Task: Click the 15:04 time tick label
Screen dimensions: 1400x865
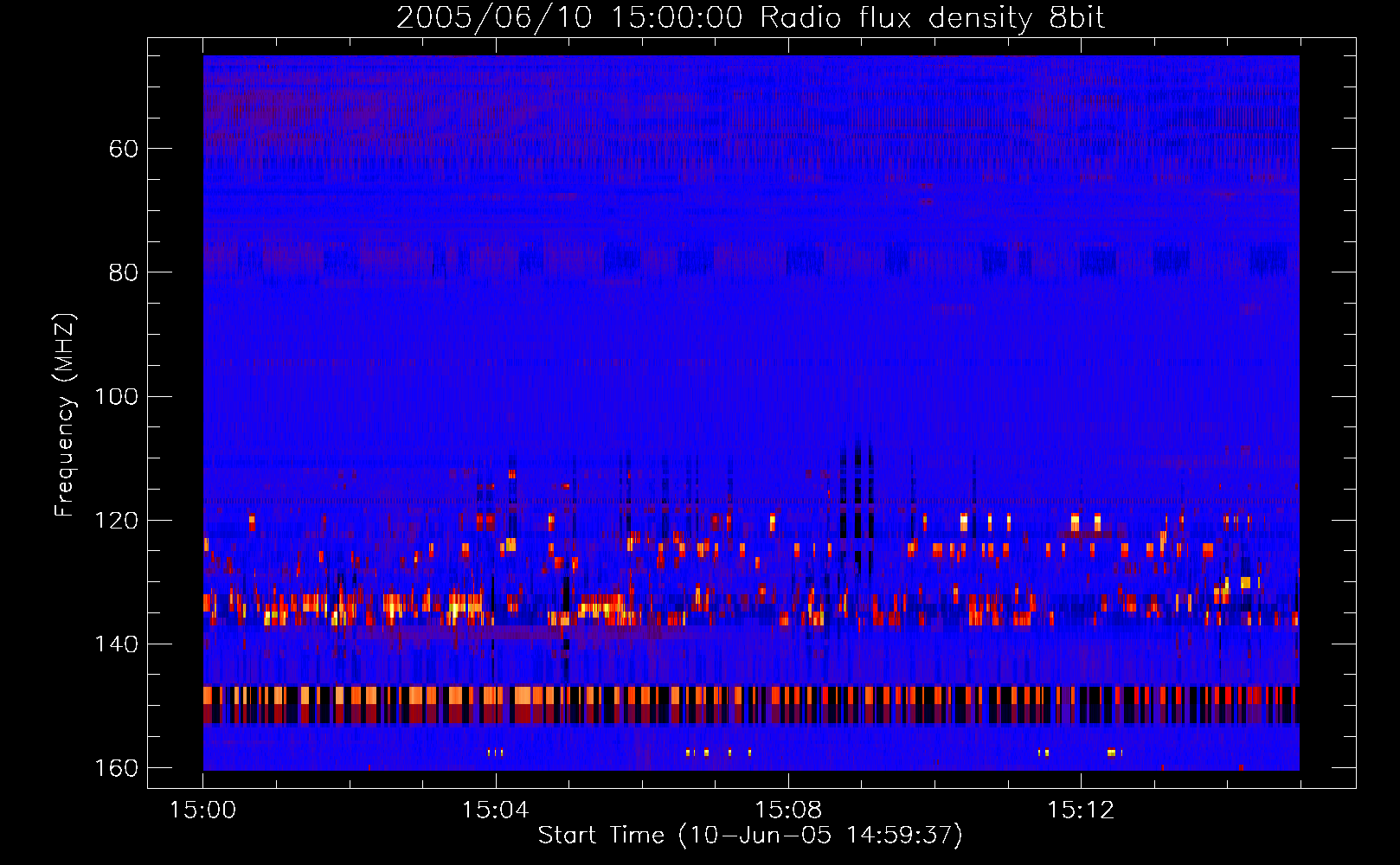Action: [x=495, y=810]
